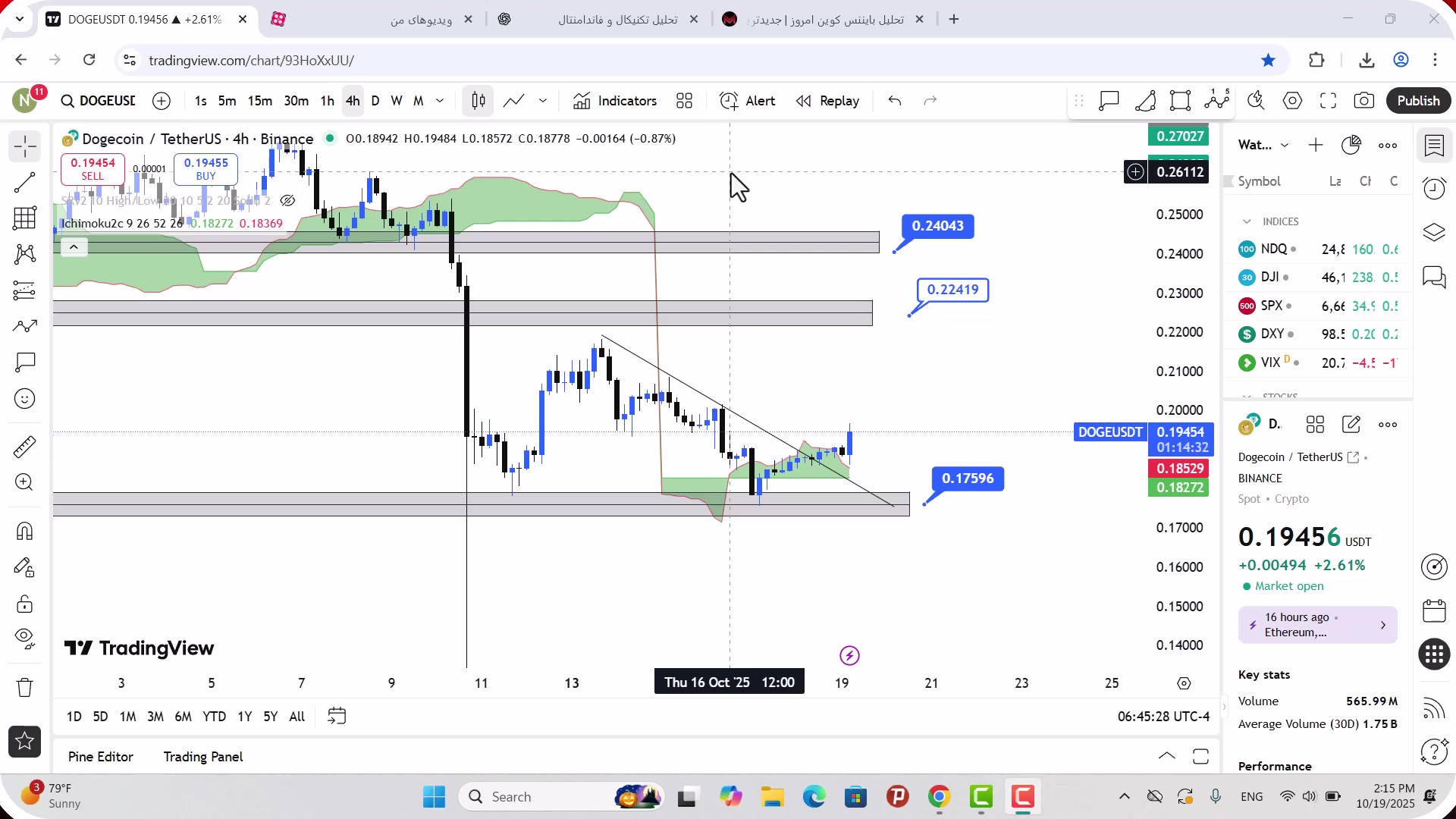Toggle visibility of hidden indicator eye

pyautogui.click(x=287, y=201)
